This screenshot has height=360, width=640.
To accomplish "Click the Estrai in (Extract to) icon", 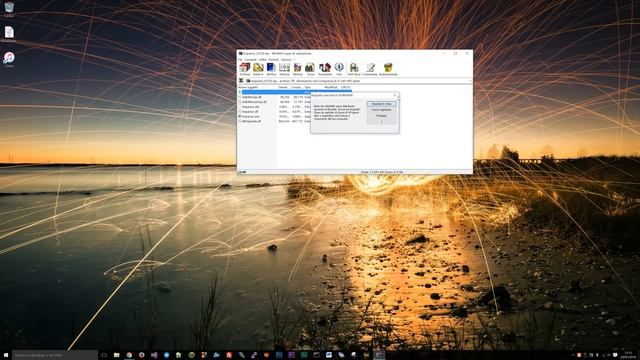I will click(x=258, y=69).
